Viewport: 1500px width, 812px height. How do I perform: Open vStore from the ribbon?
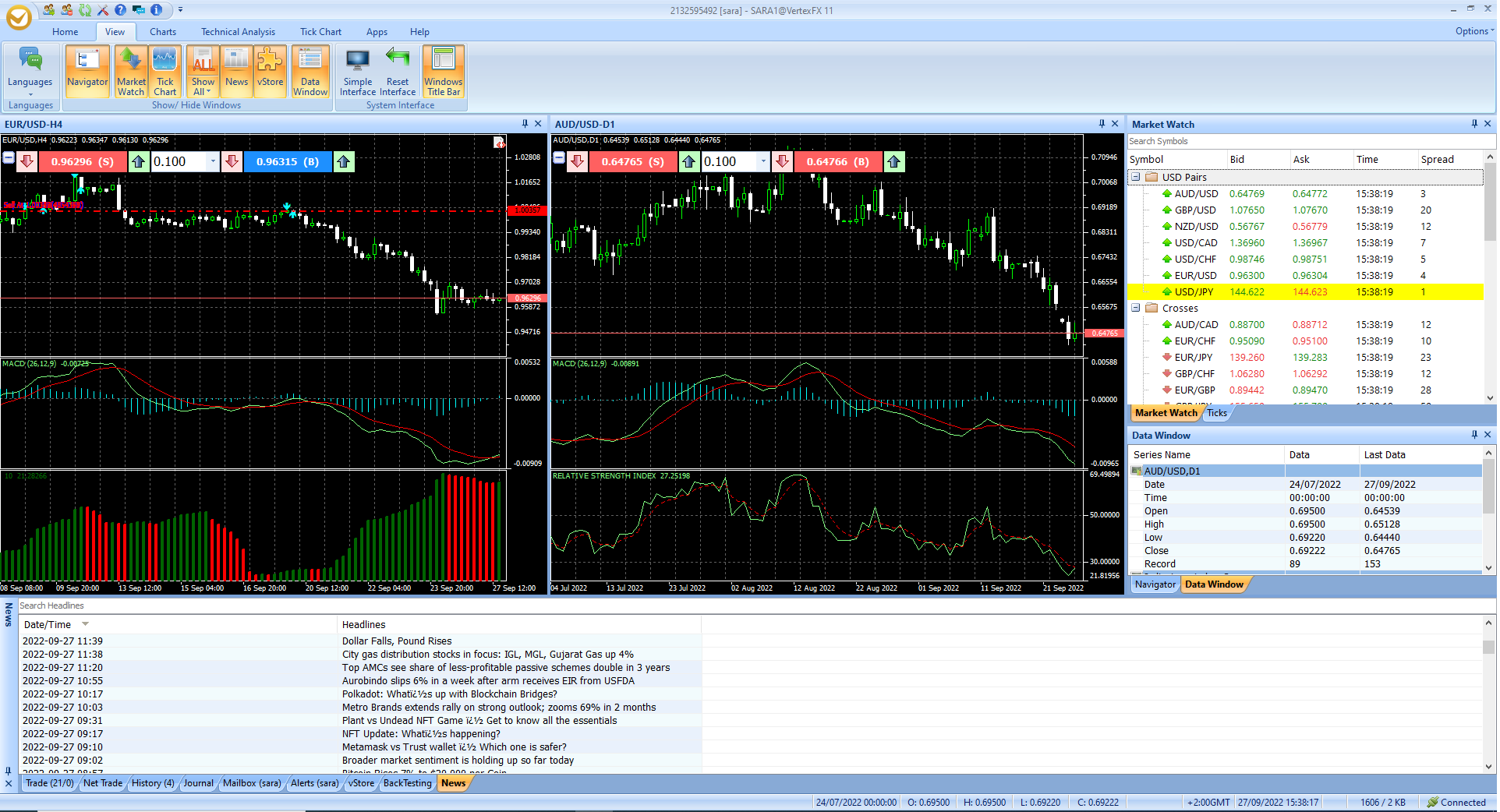coord(270,70)
